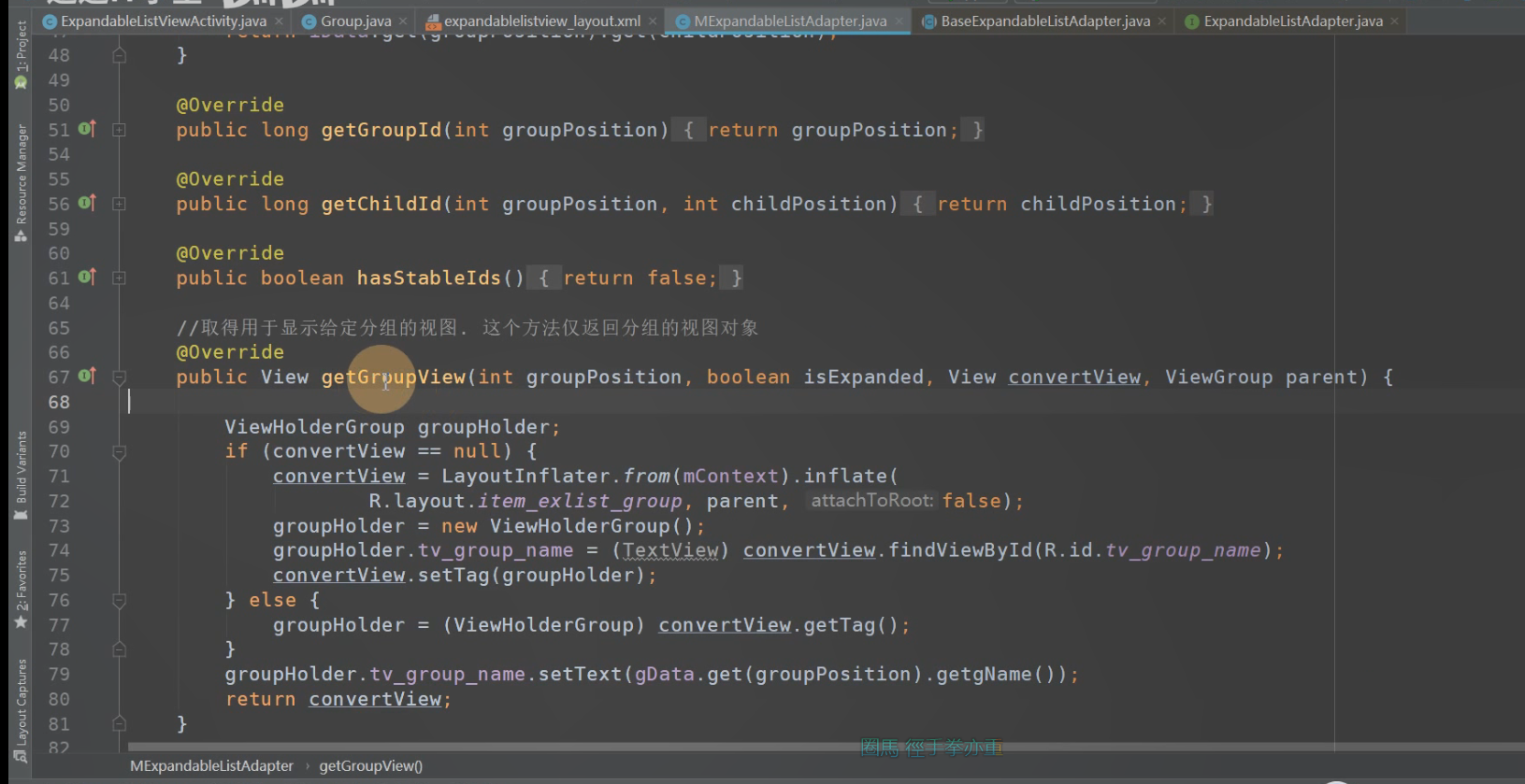Collapse the else block at line 76

(120, 601)
